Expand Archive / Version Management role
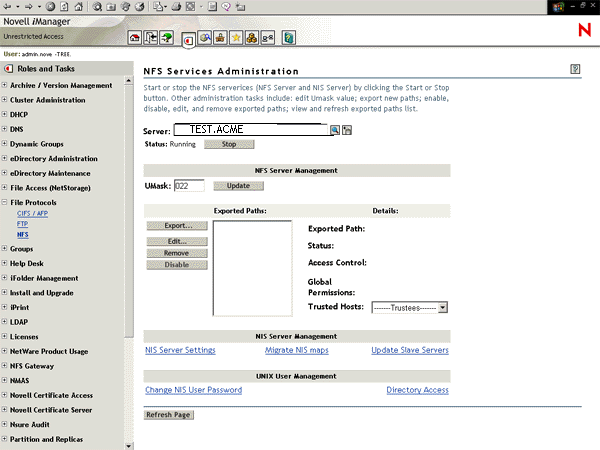This screenshot has height=450, width=600. [4, 85]
